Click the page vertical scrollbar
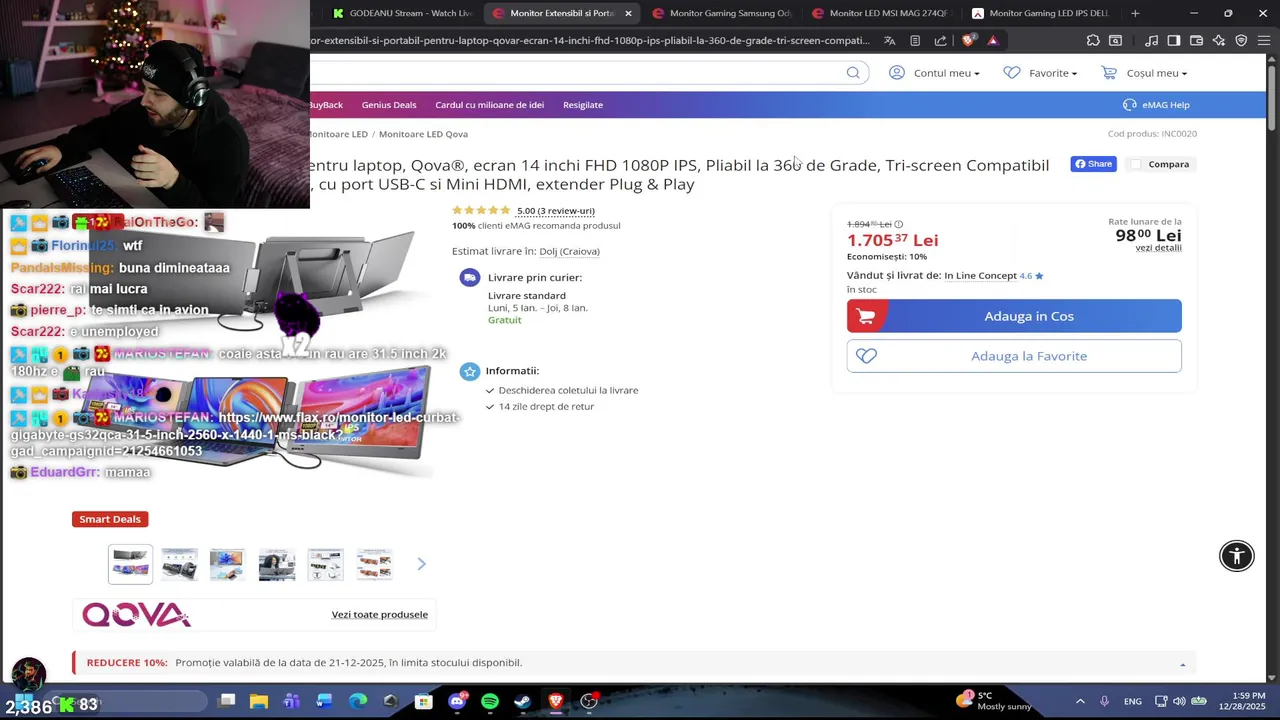Screen dimensions: 1280x720 (x=1273, y=96)
